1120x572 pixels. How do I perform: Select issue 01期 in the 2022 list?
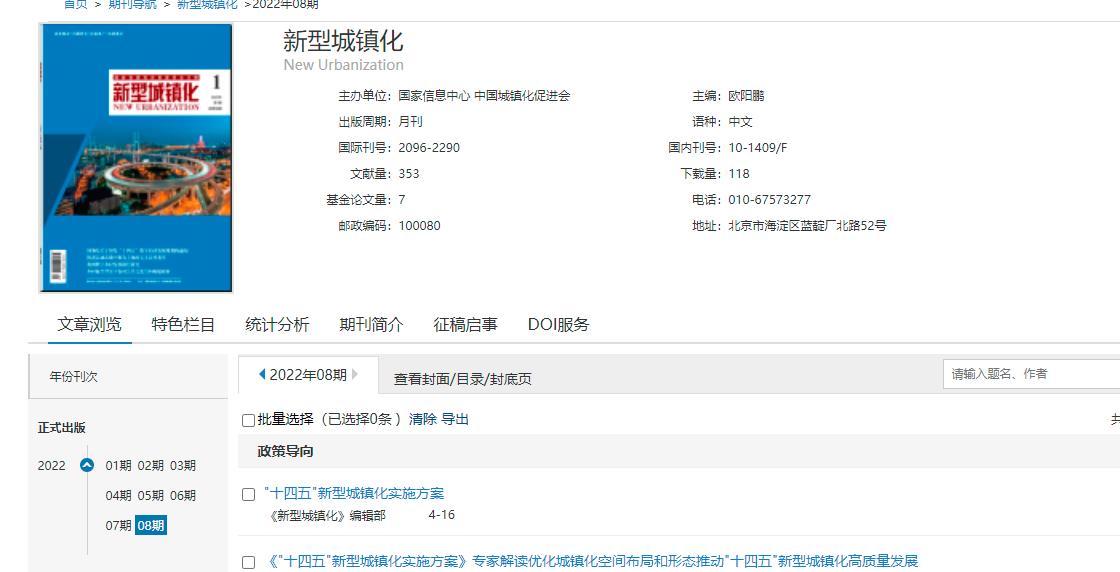(x=118, y=465)
